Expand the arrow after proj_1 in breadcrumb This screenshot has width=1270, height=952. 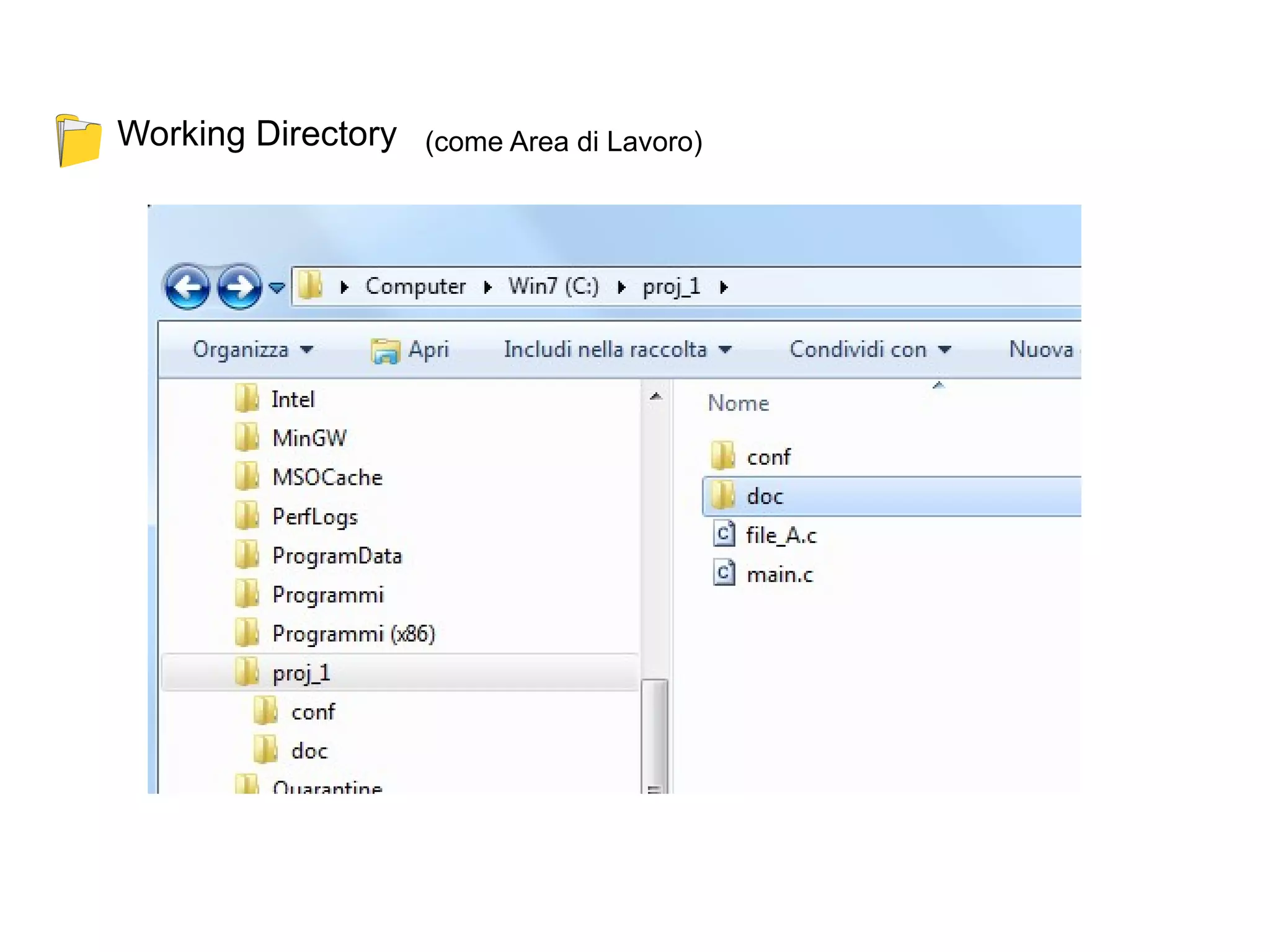pyautogui.click(x=724, y=287)
